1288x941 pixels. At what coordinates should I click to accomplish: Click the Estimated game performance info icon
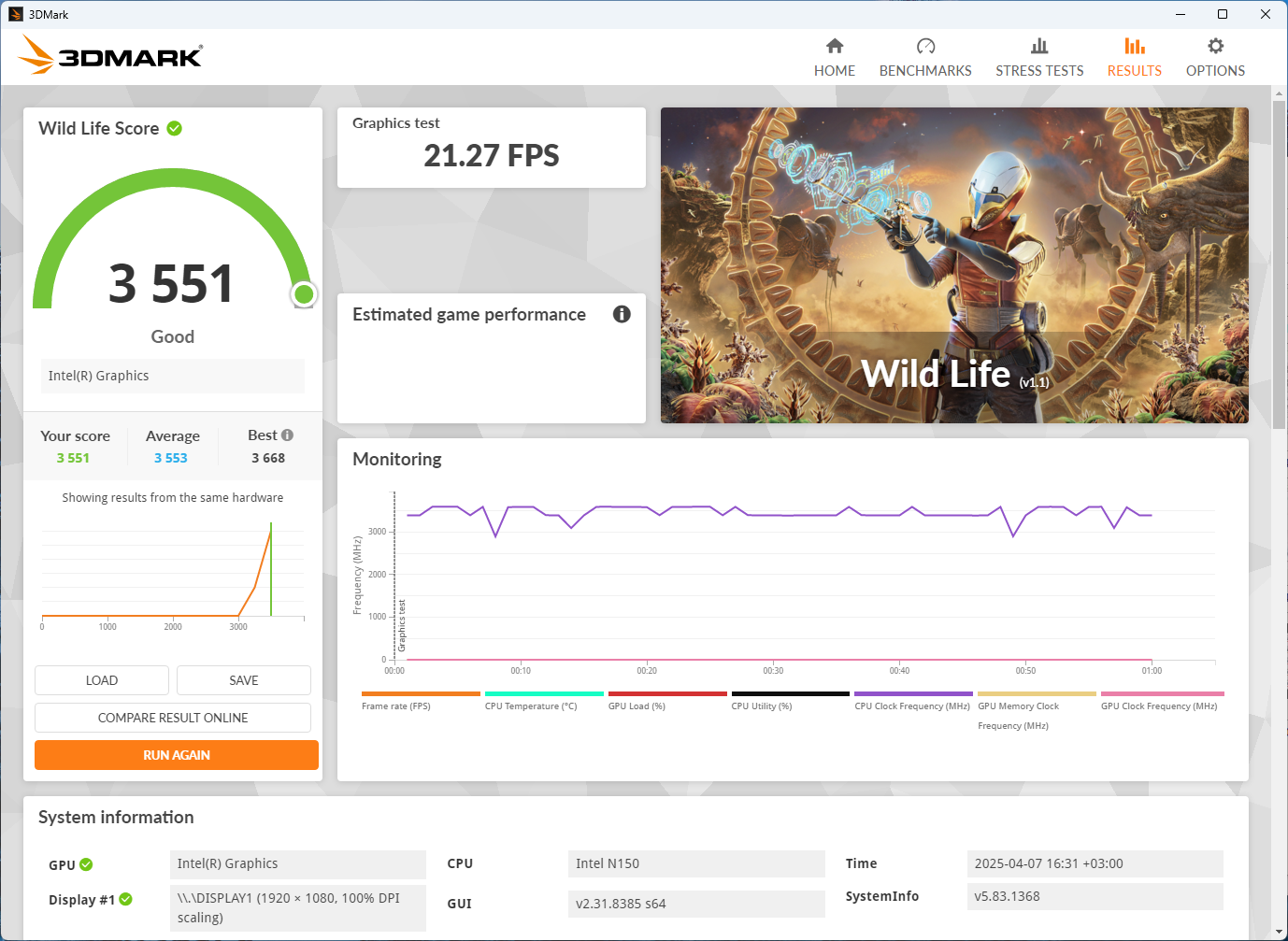tap(622, 314)
